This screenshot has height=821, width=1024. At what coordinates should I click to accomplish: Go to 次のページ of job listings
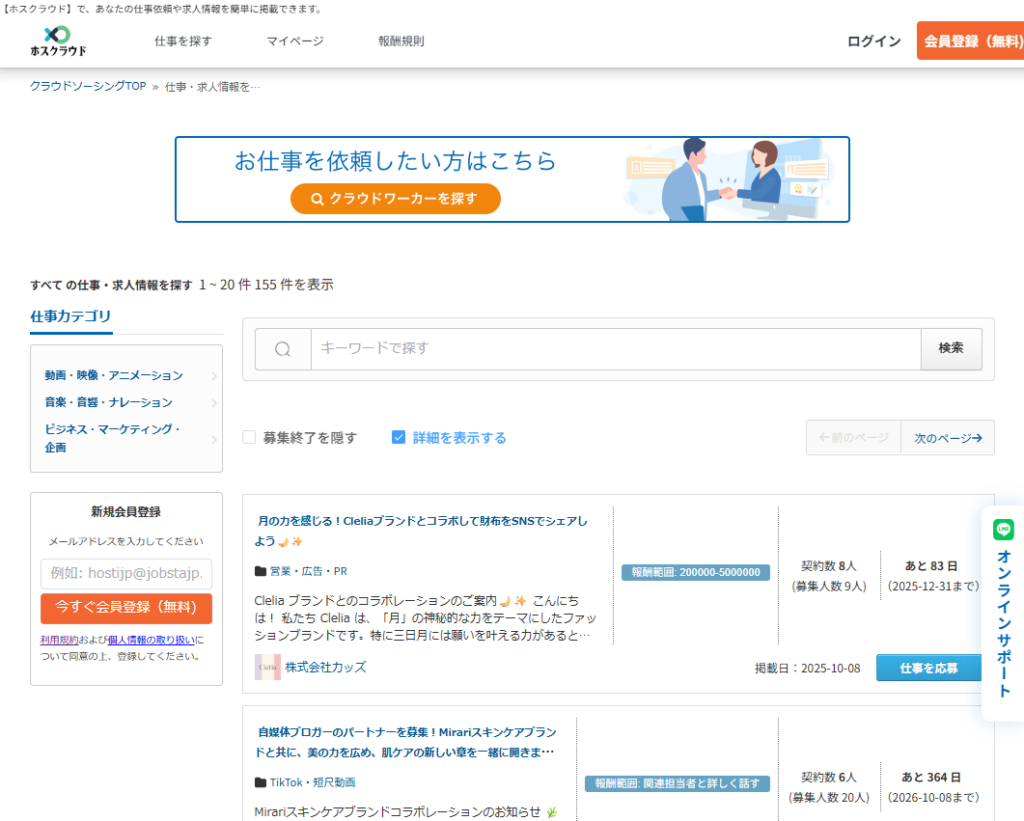[x=947, y=438]
